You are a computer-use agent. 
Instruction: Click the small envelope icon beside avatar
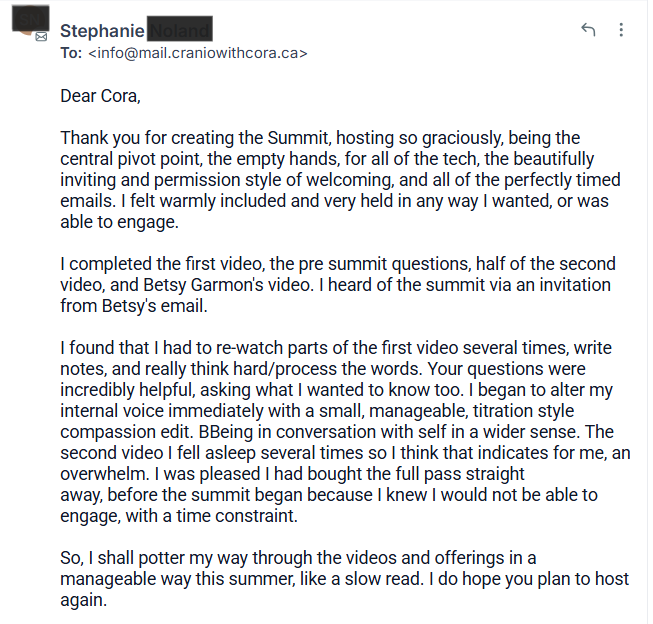point(42,36)
